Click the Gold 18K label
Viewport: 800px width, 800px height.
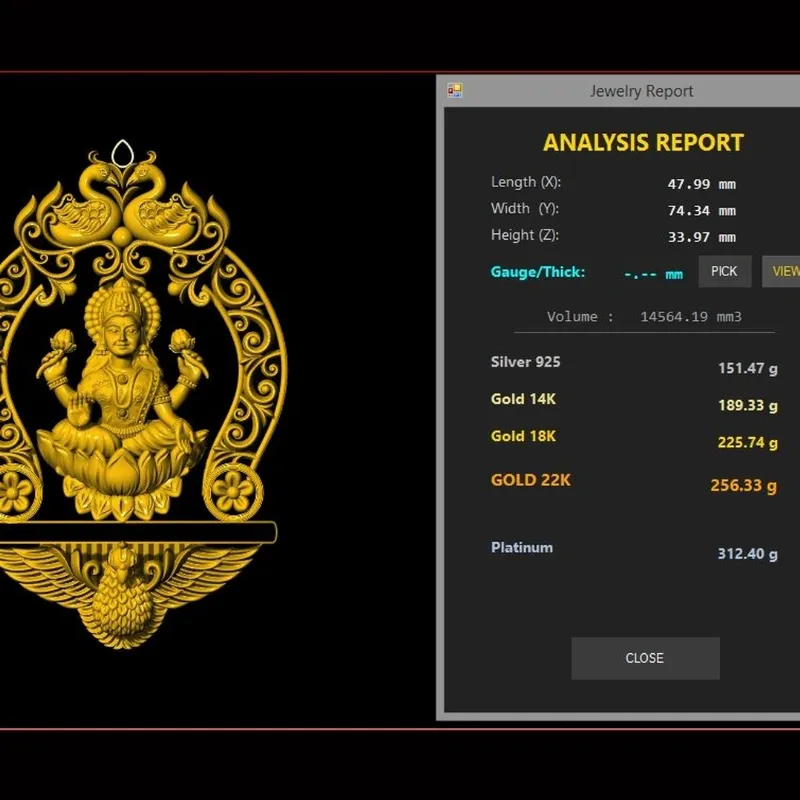[523, 436]
